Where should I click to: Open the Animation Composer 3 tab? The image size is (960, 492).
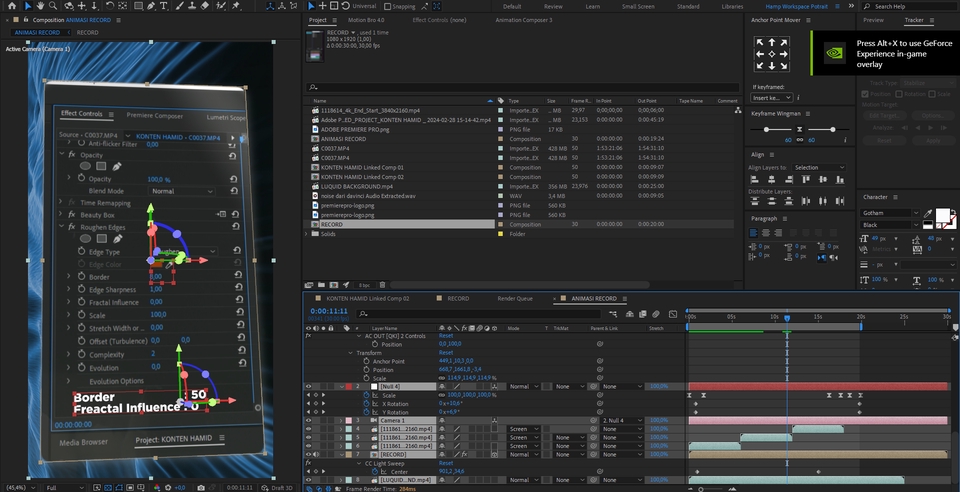click(x=523, y=20)
